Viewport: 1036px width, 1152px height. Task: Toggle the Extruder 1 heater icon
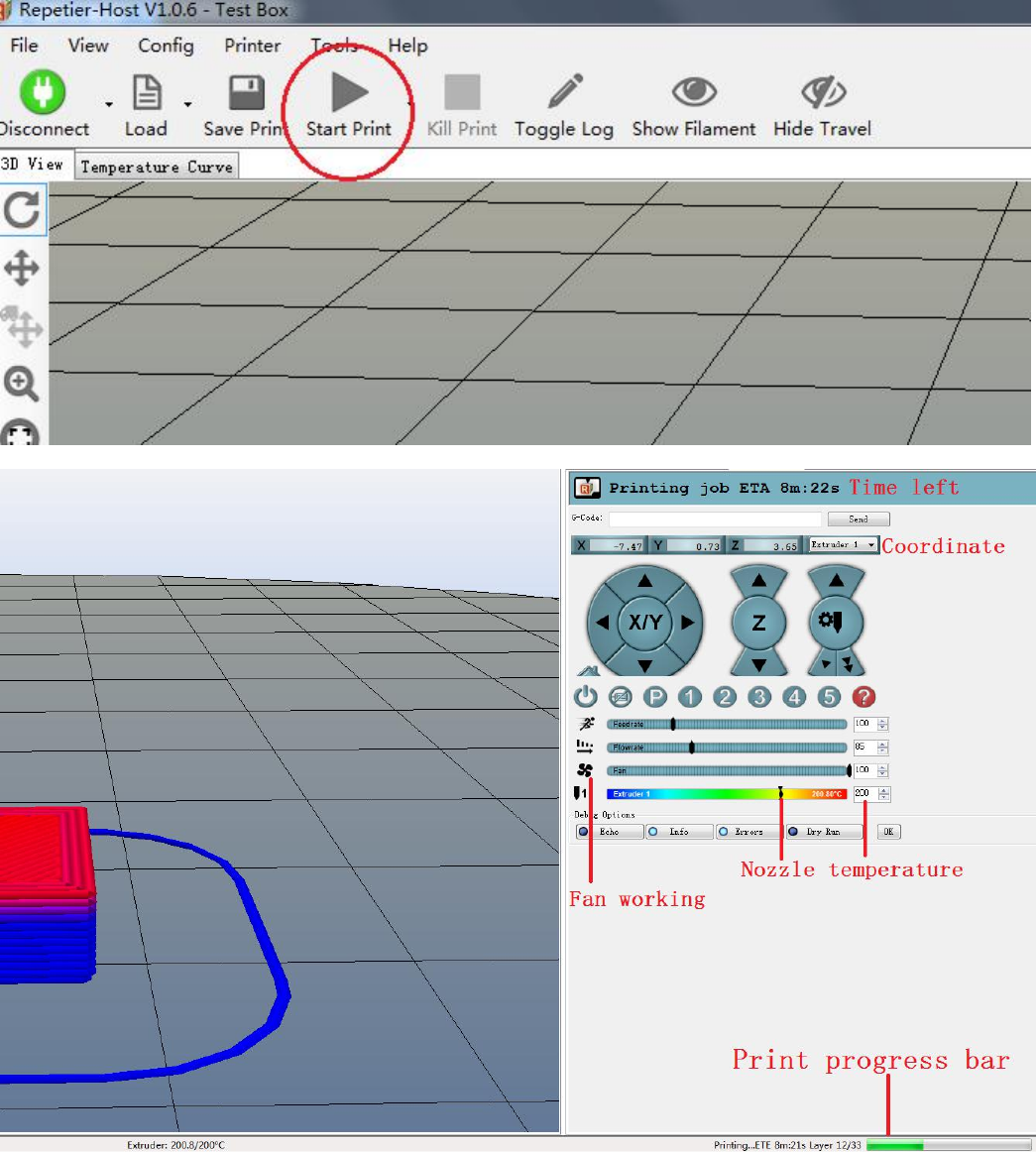click(580, 793)
